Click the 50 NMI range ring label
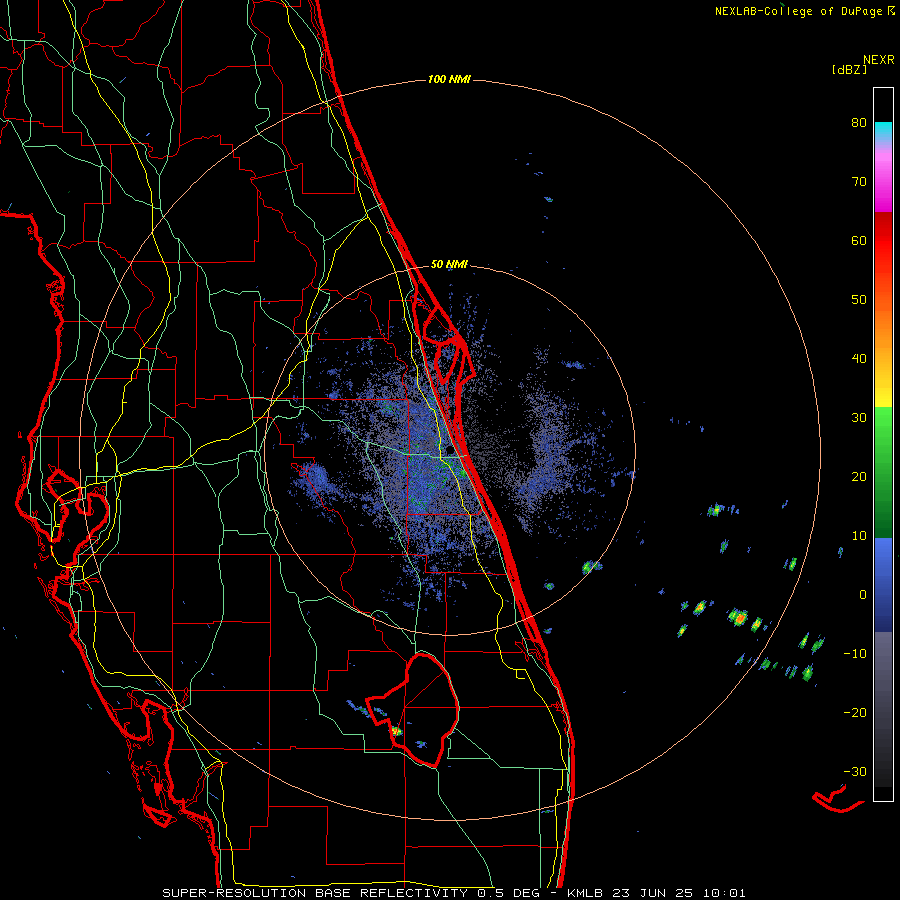The image size is (900, 900). [x=449, y=265]
